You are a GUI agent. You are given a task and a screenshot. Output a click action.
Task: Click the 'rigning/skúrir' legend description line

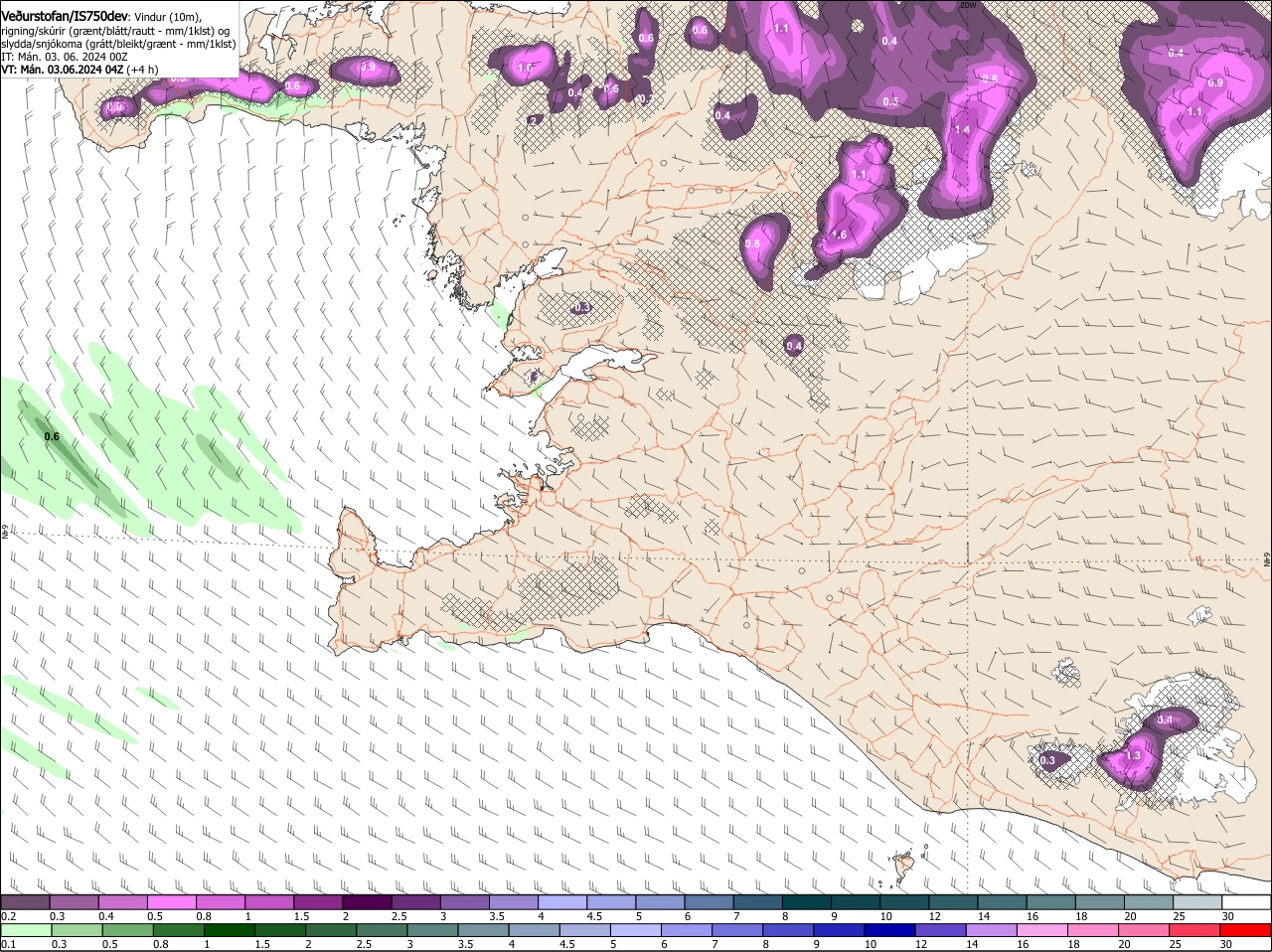tap(114, 30)
